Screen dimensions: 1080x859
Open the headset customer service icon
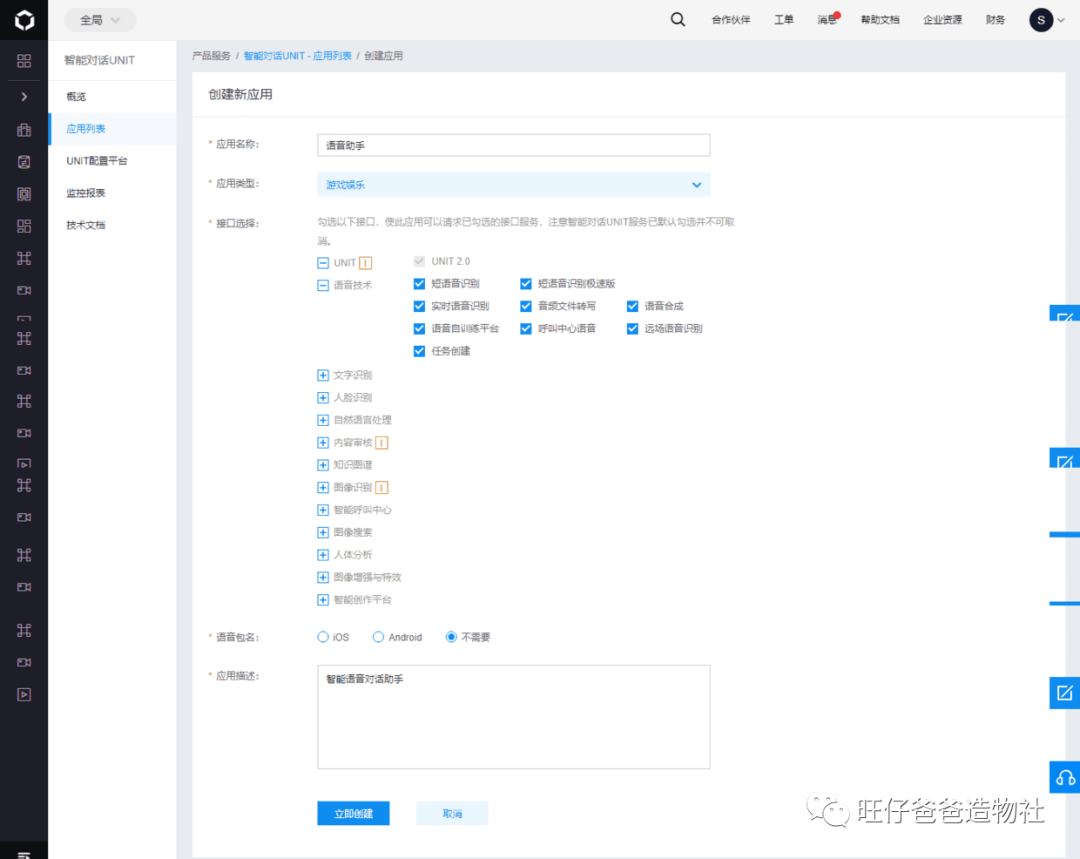pyautogui.click(x=1065, y=778)
